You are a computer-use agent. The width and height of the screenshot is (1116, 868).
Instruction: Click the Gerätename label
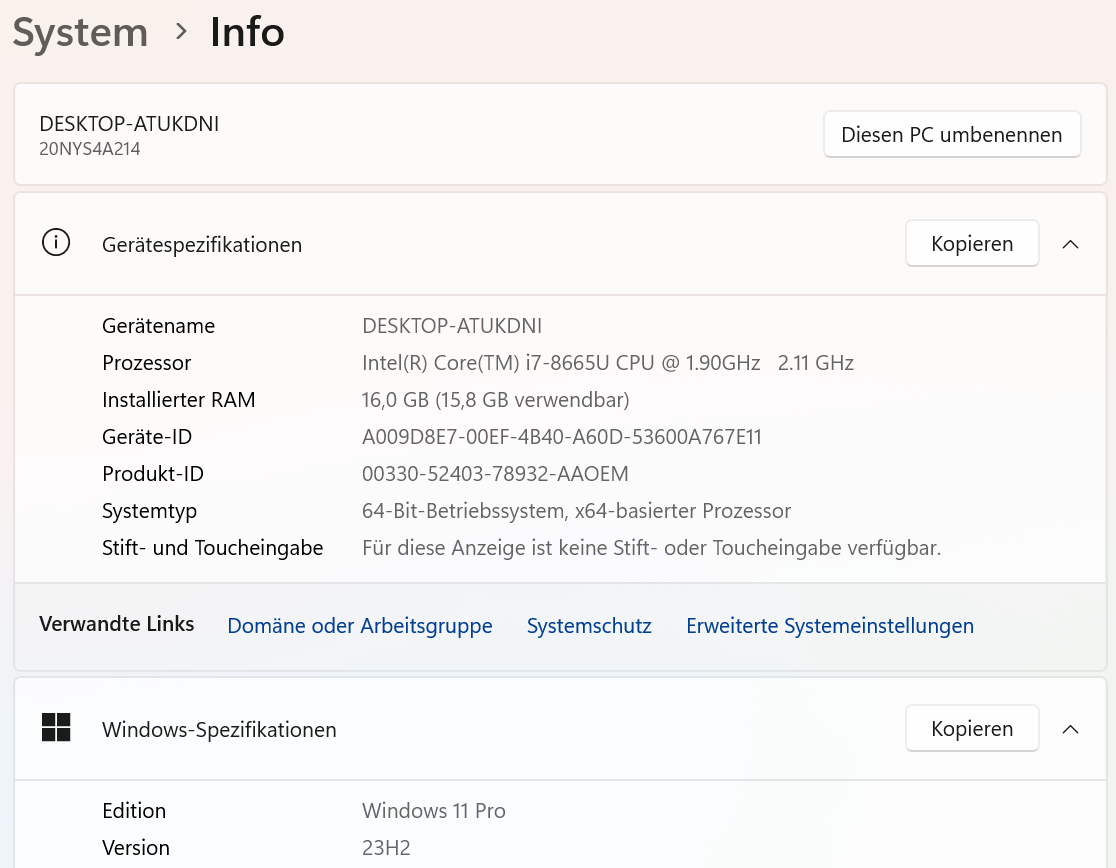coord(159,326)
